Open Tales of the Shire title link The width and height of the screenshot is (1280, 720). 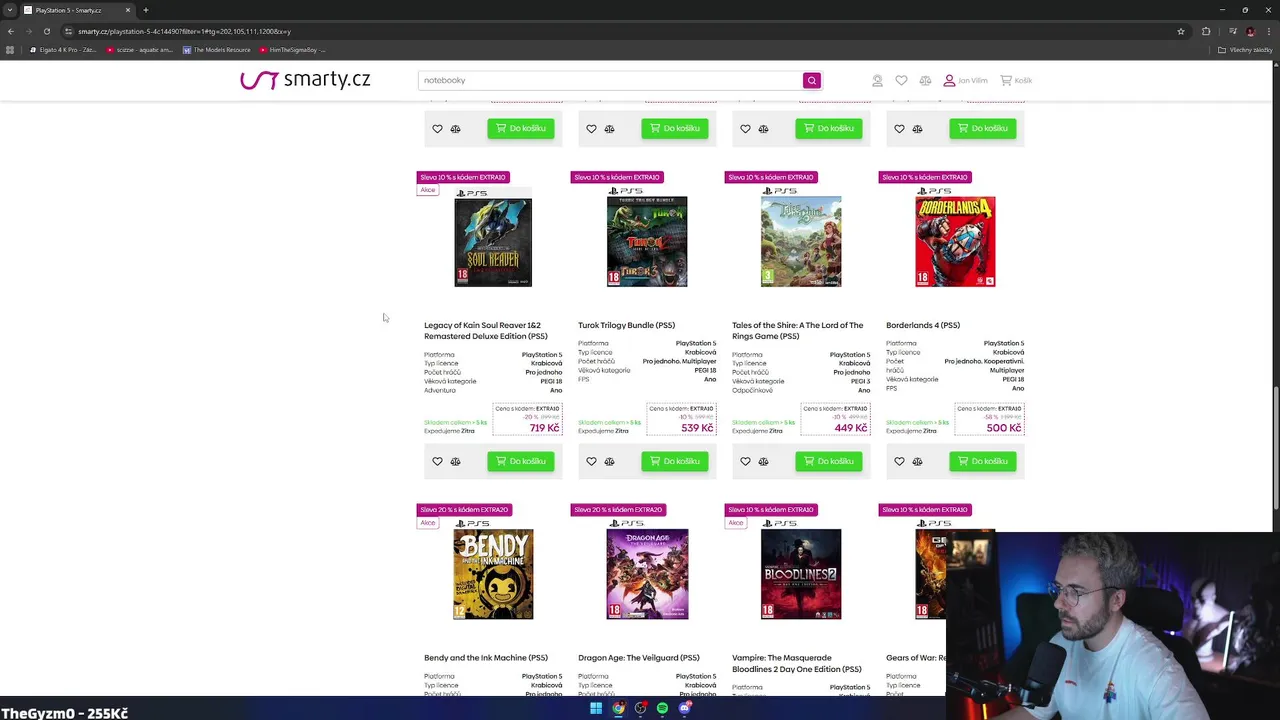[x=797, y=331]
